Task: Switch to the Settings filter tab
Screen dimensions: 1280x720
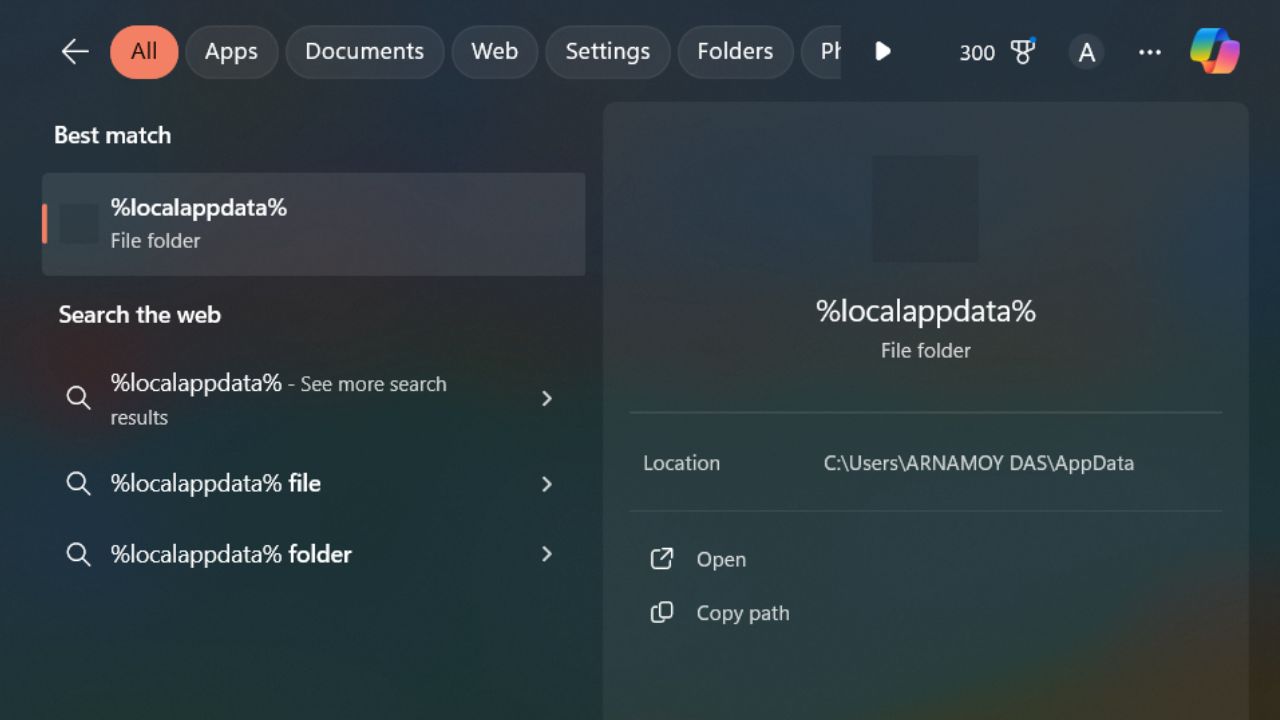Action: [x=607, y=51]
